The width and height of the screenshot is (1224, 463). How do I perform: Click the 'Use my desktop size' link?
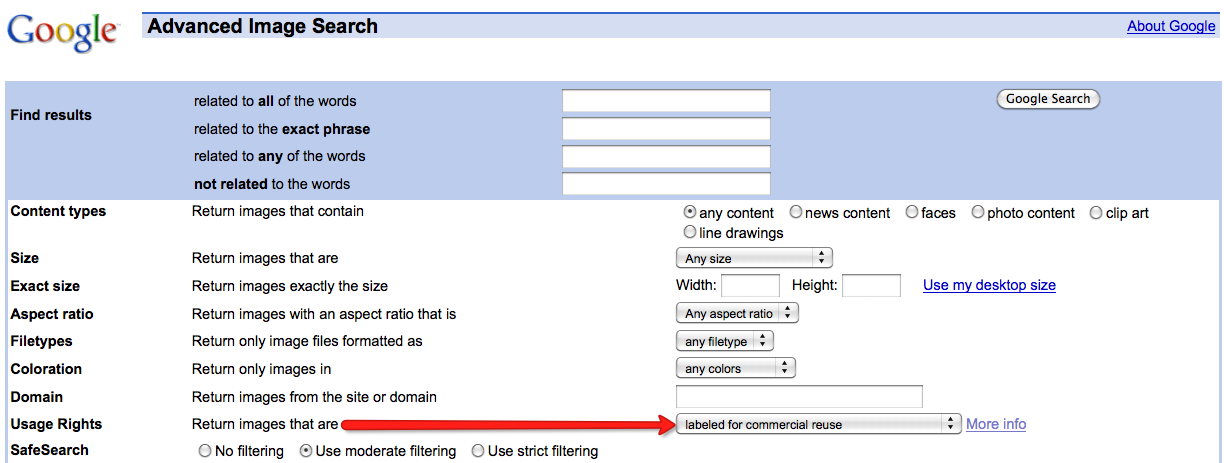click(989, 285)
